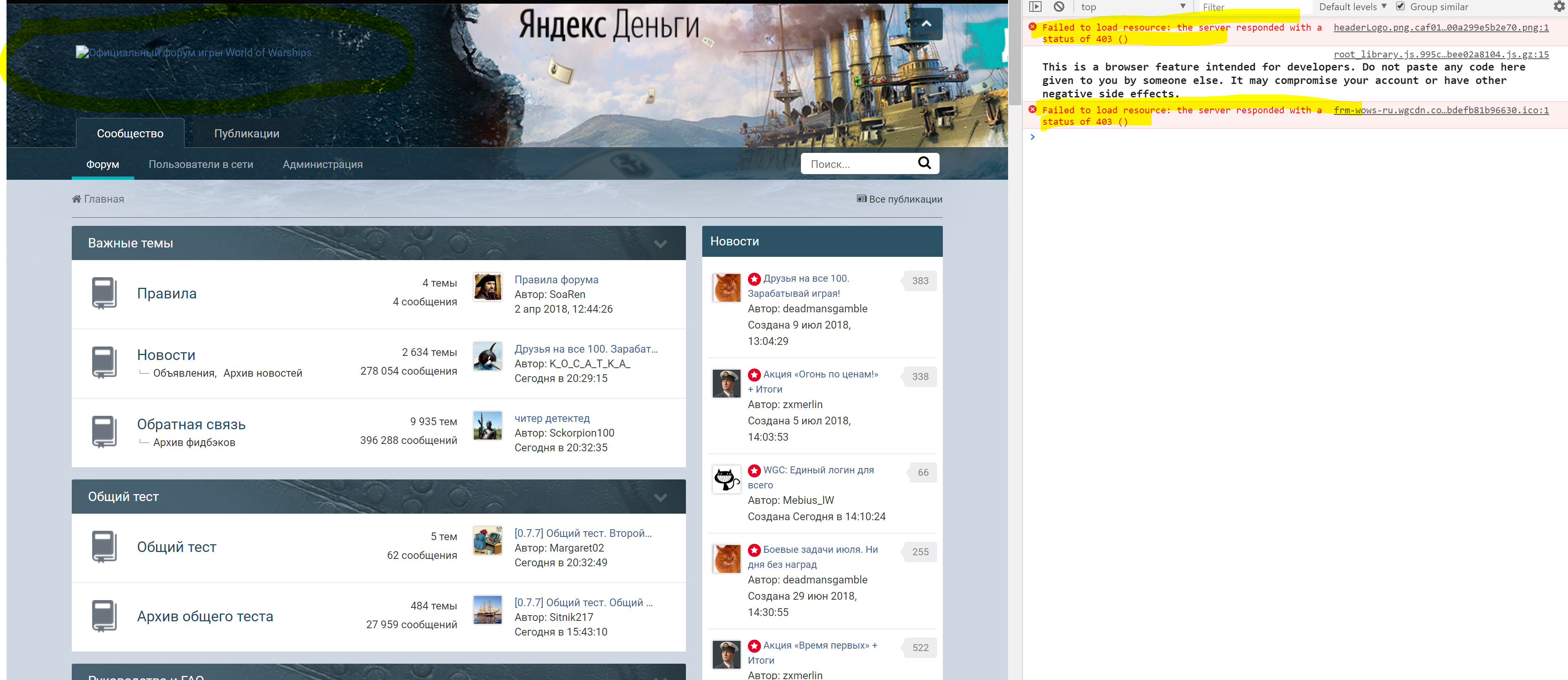Switch to the Сообщество tab
The image size is (1568, 680).
130,133
